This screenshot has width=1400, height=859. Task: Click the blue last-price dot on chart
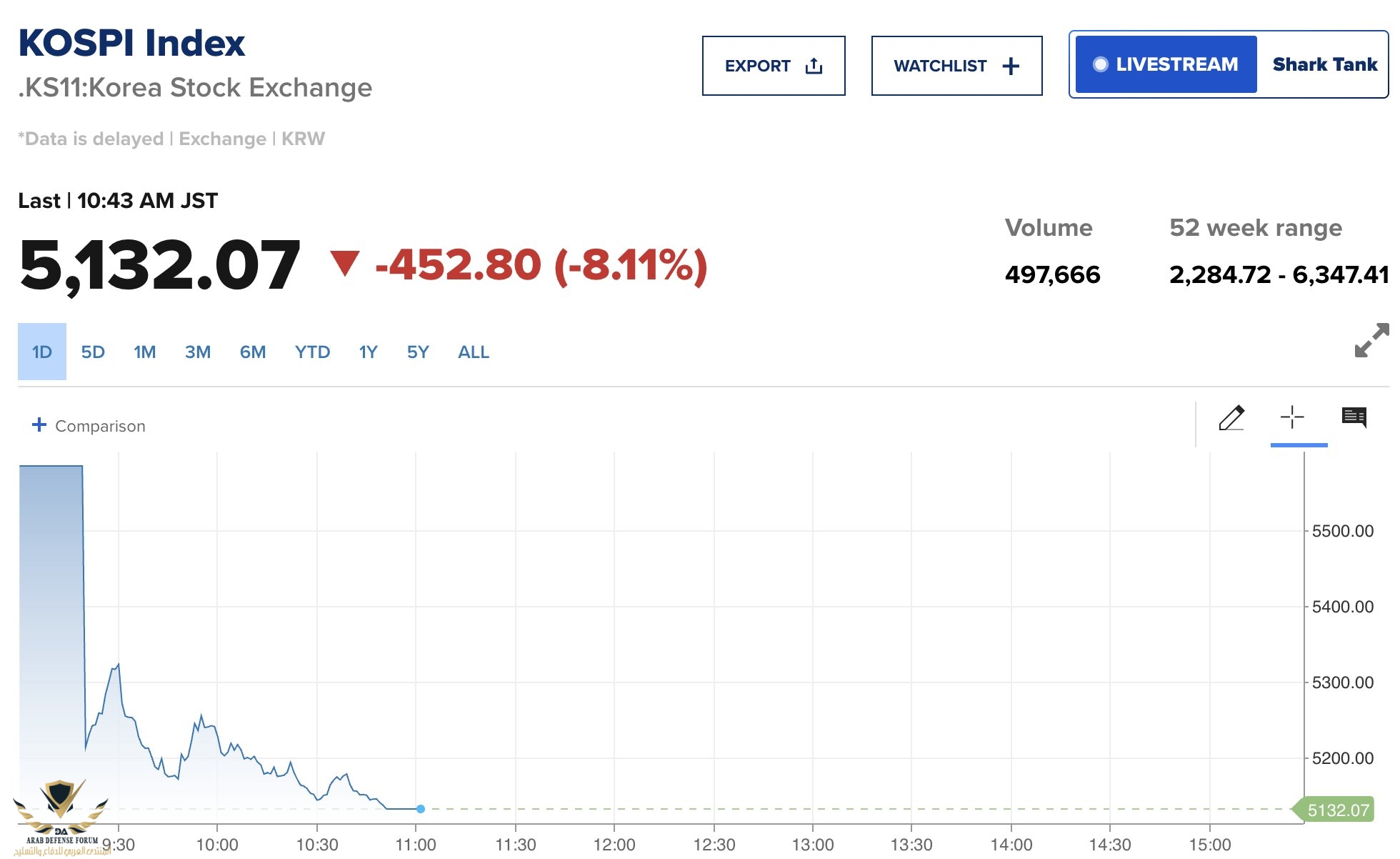[x=421, y=809]
